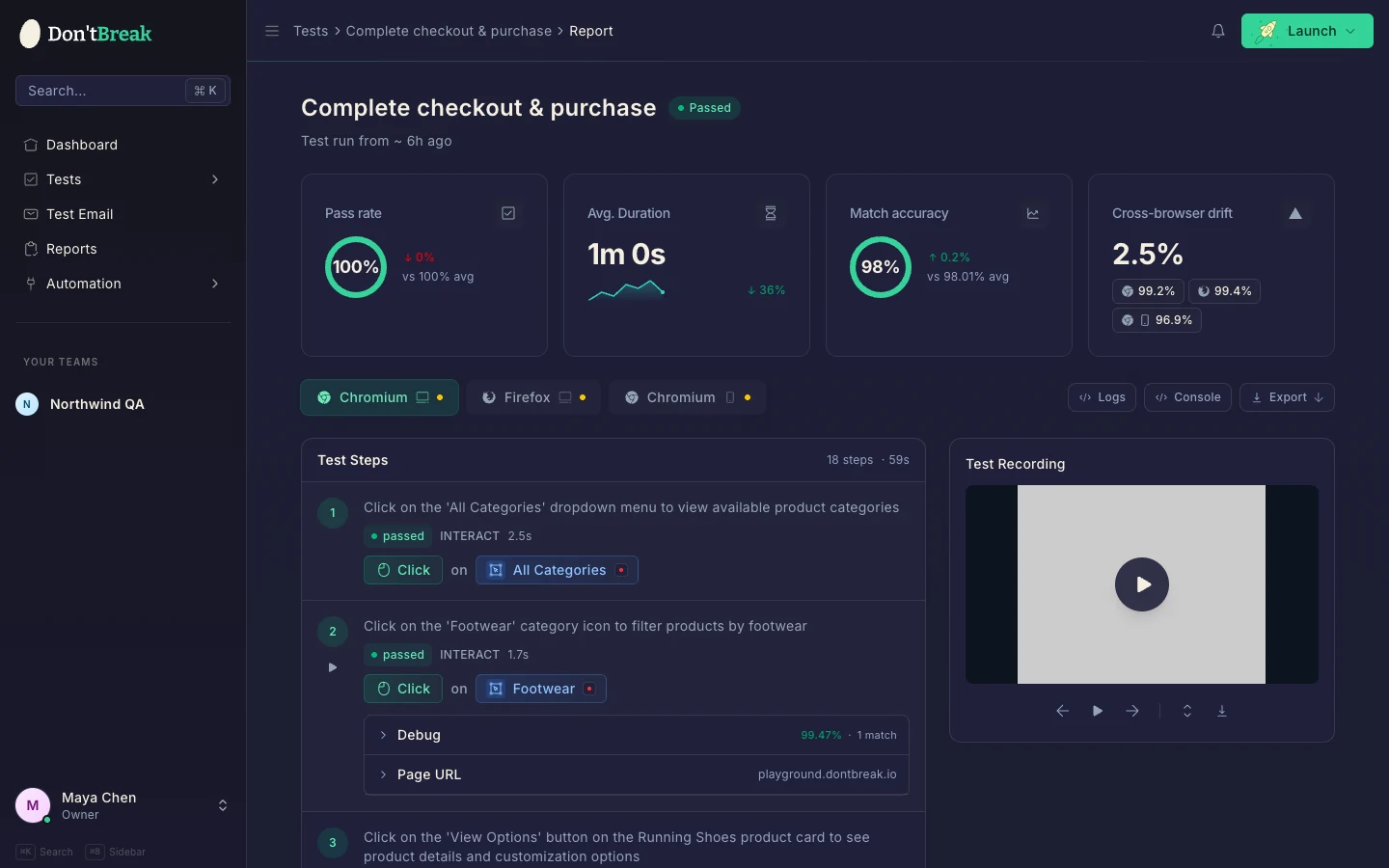Screen dimensions: 1389x868
Task: Expand the Debug row
Action: (637, 735)
